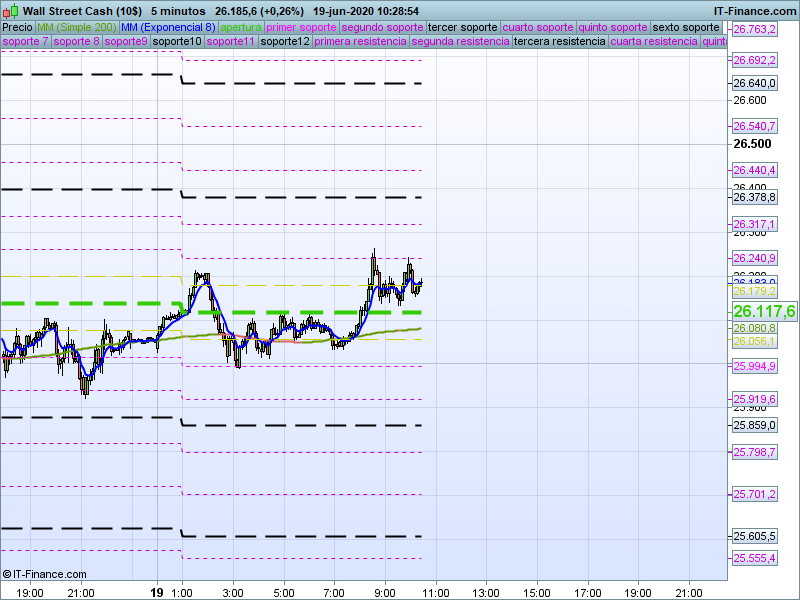Click the 26.763,2 price level tag
The height and width of the screenshot is (600, 800).
[x=755, y=30]
